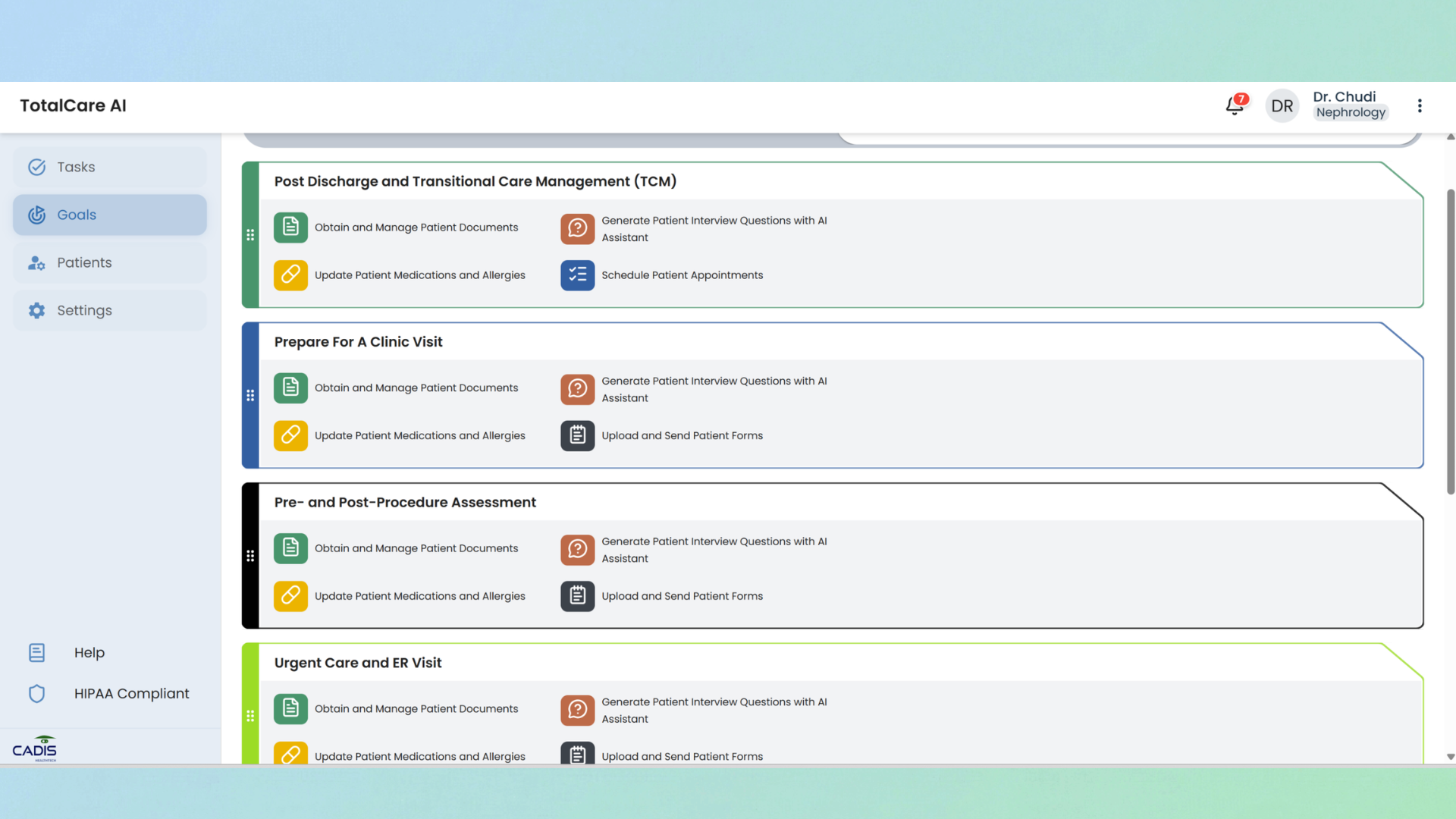
Task: Open the notifications bell icon
Action: pyautogui.click(x=1235, y=106)
